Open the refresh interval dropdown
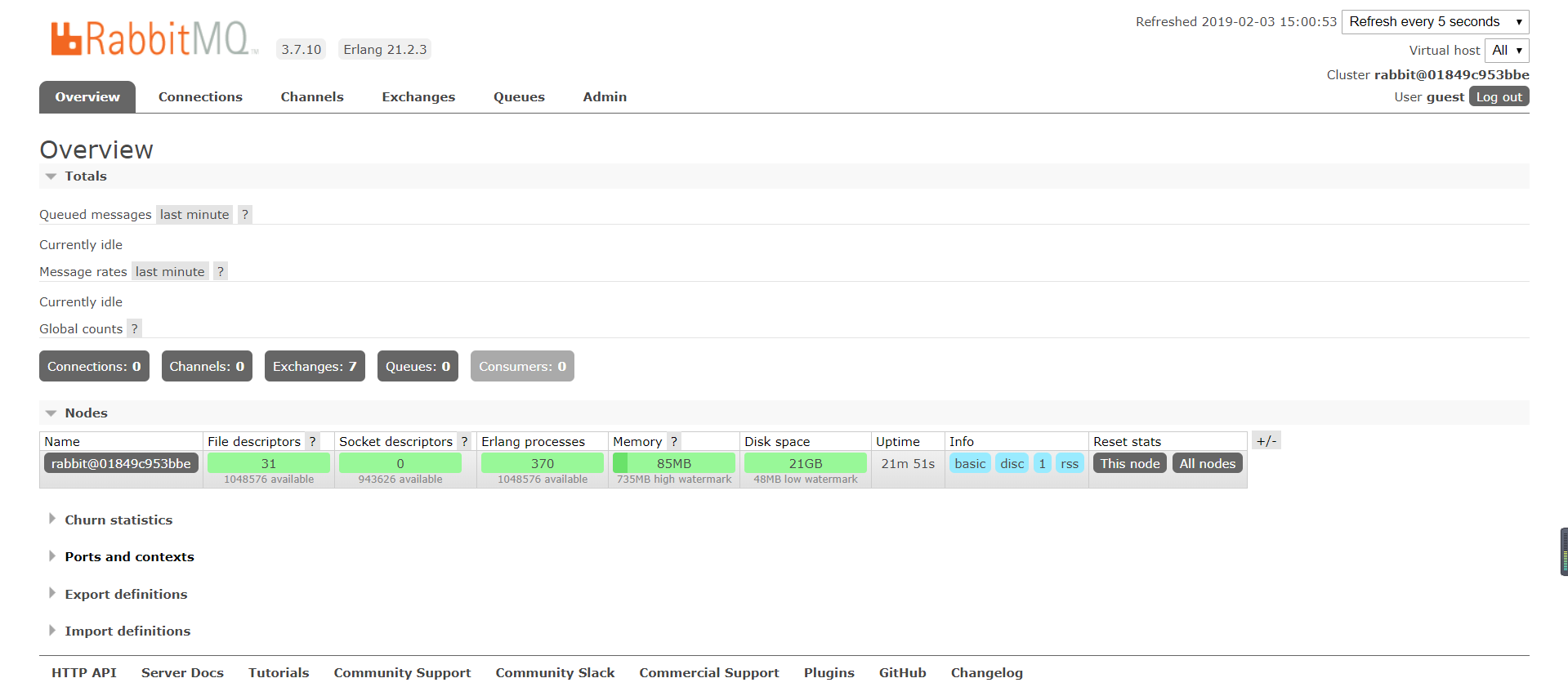Image resolution: width=1568 pixels, height=696 pixels. [x=1435, y=22]
